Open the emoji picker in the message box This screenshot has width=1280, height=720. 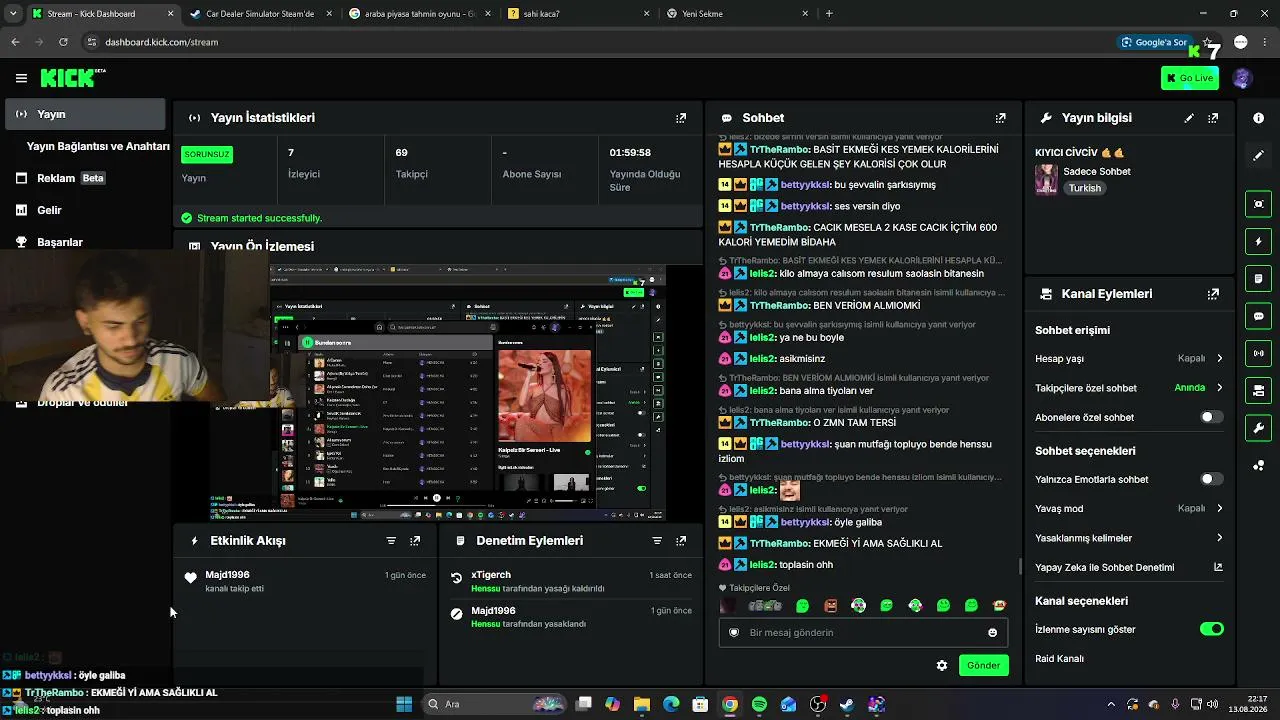(x=992, y=633)
